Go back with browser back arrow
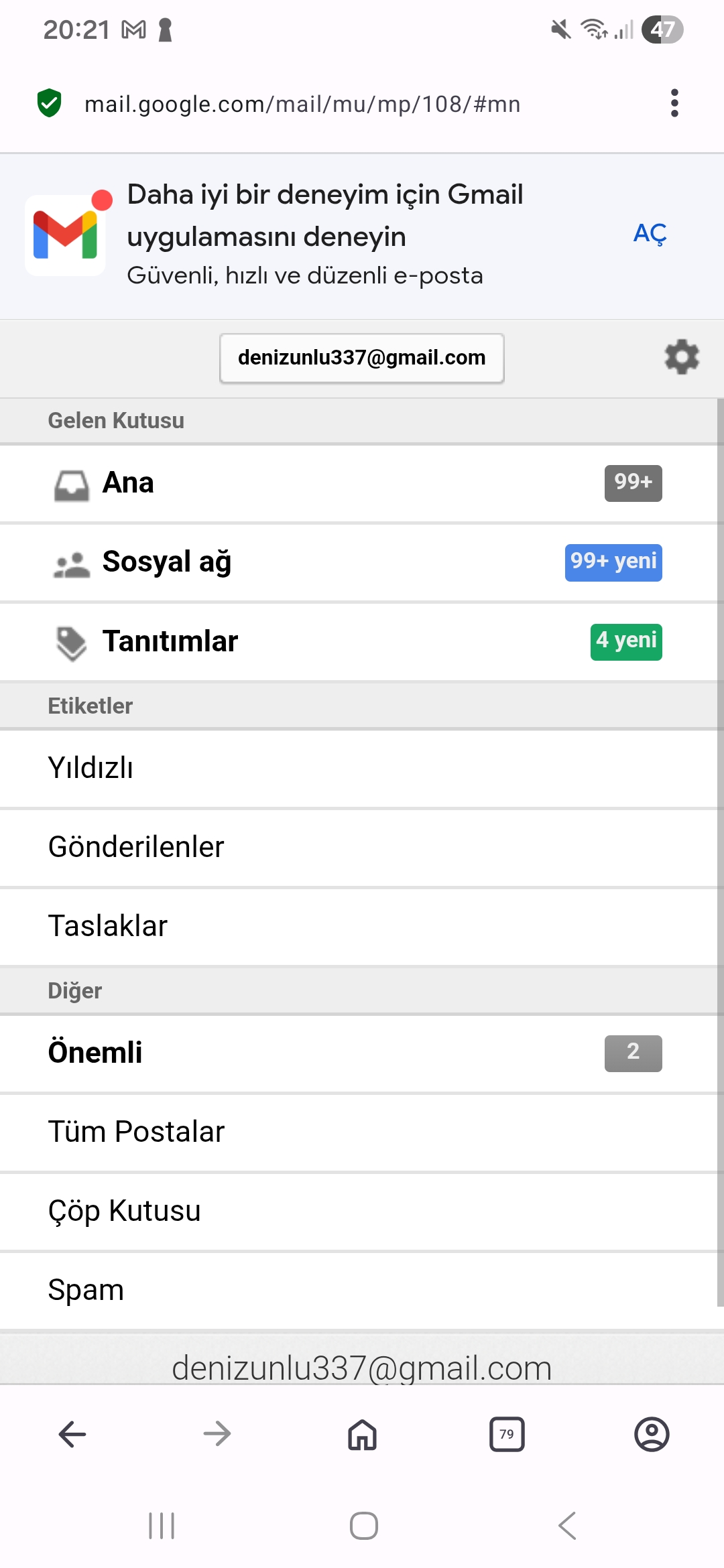Viewport: 724px width, 1568px height. coord(72,1434)
